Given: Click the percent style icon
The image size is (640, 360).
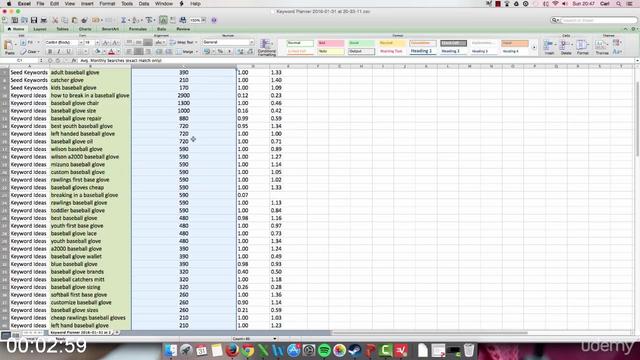Looking at the screenshot, I should coord(220,51).
